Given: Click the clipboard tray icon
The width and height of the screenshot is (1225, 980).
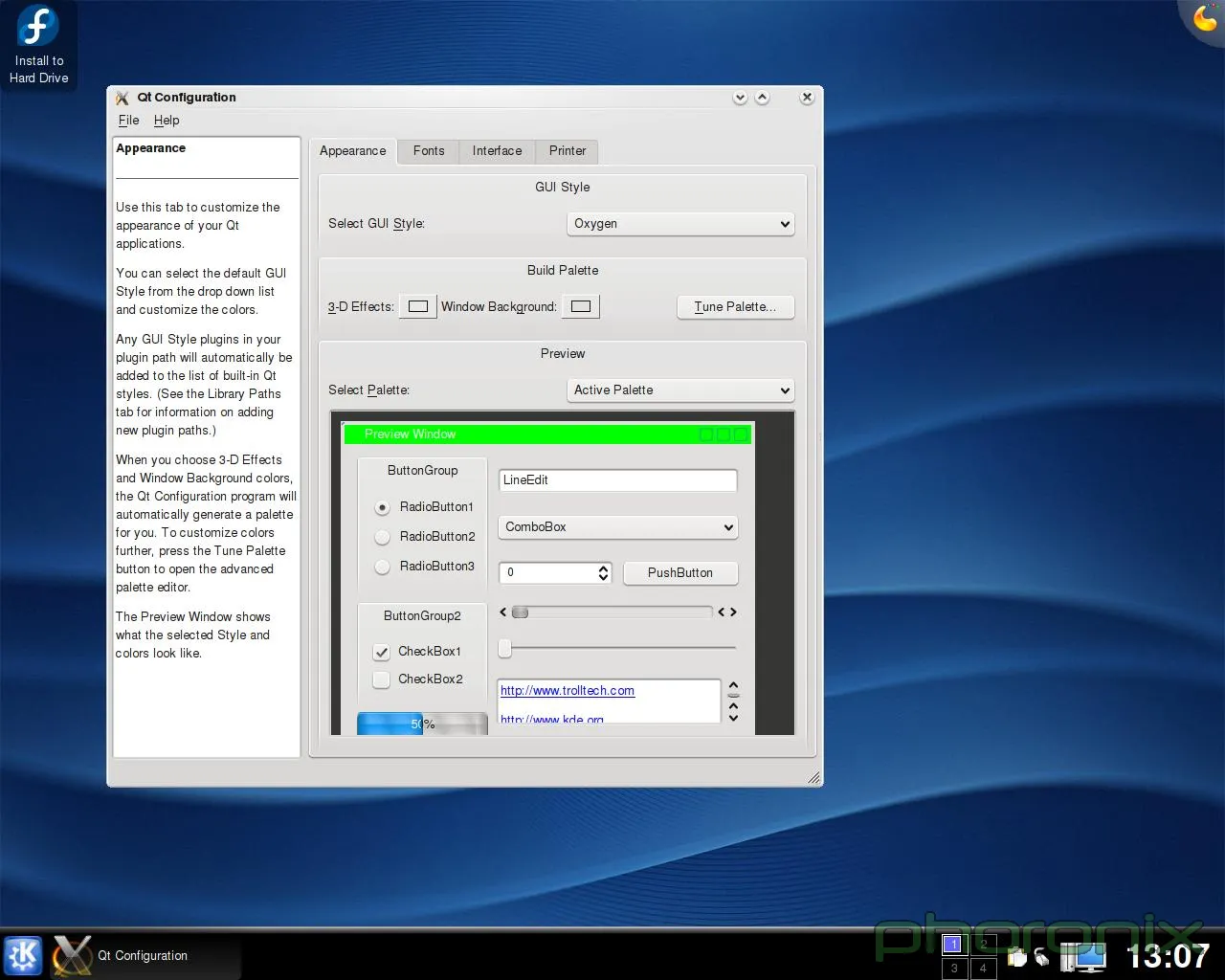Looking at the screenshot, I should pyautogui.click(x=1017, y=957).
